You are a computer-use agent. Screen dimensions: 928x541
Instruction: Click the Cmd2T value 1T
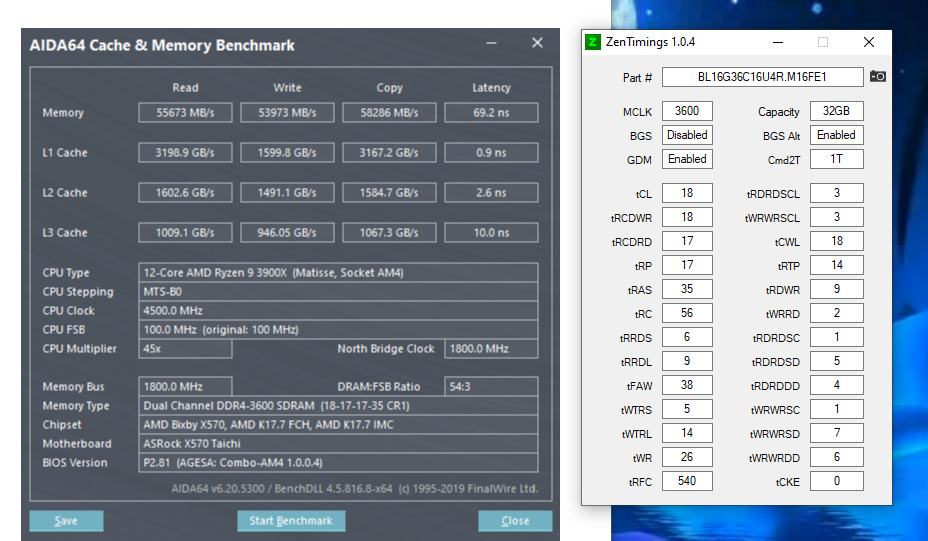[836, 159]
